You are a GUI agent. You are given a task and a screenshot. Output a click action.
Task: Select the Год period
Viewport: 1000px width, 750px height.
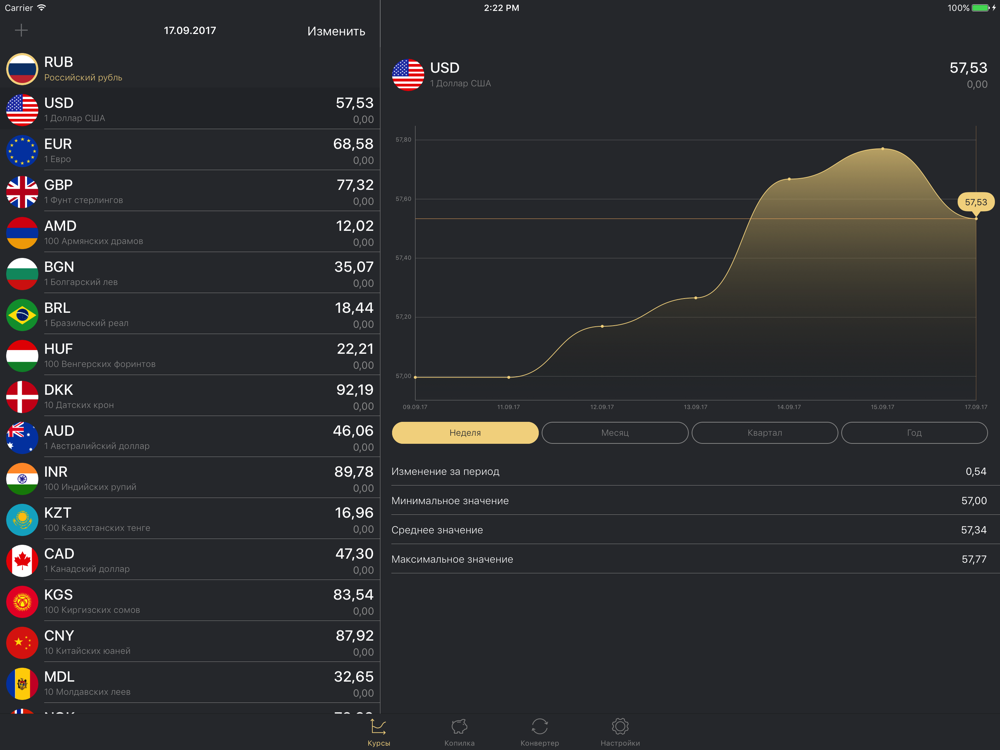click(915, 432)
